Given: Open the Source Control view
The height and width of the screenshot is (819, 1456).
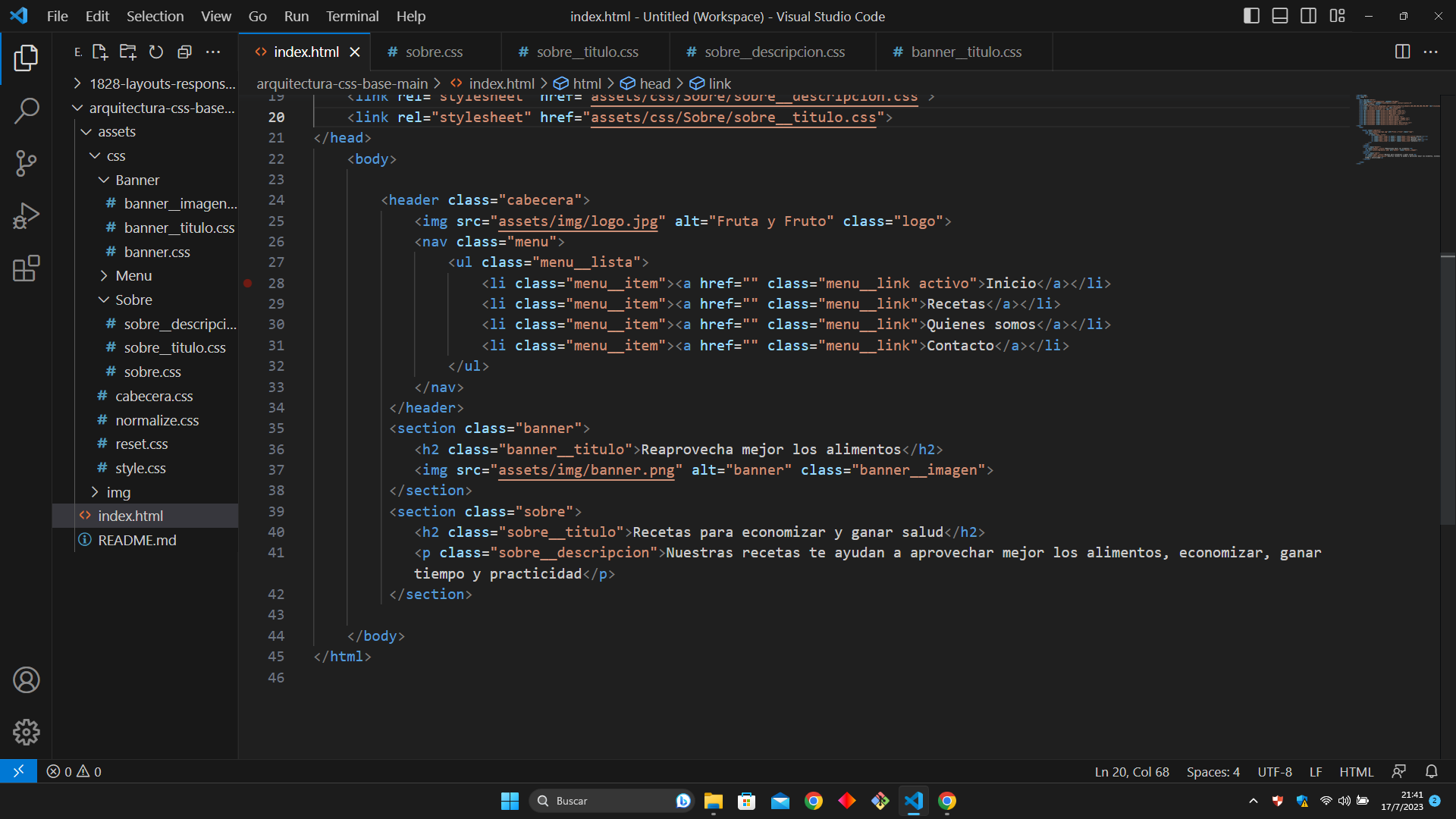Looking at the screenshot, I should 26,163.
